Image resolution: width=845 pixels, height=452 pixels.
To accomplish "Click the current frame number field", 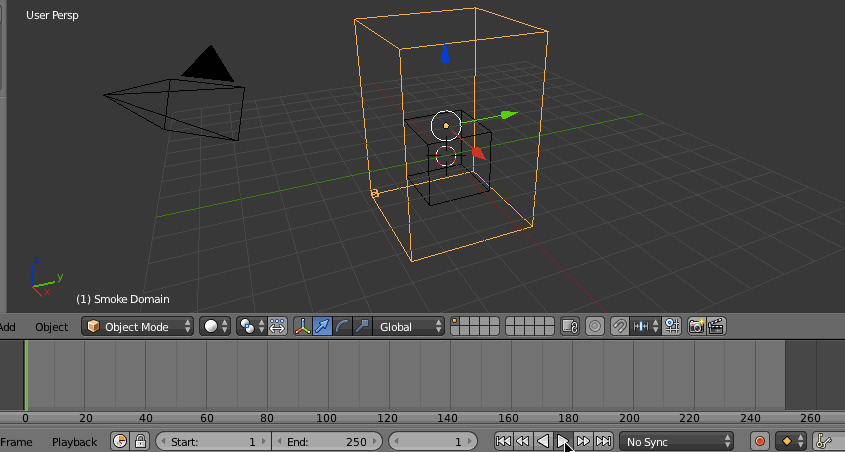I will click(x=433, y=442).
